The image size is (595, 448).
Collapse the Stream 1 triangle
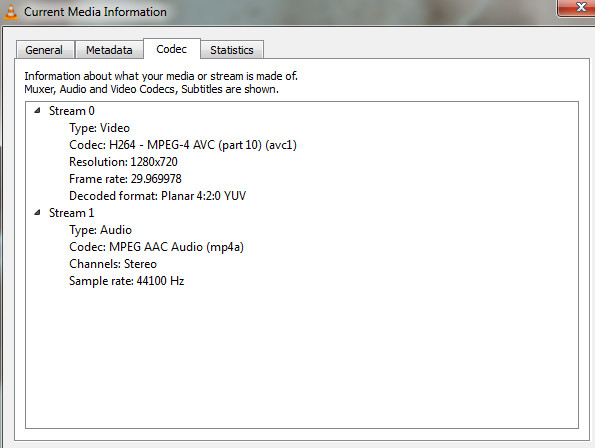[37, 212]
